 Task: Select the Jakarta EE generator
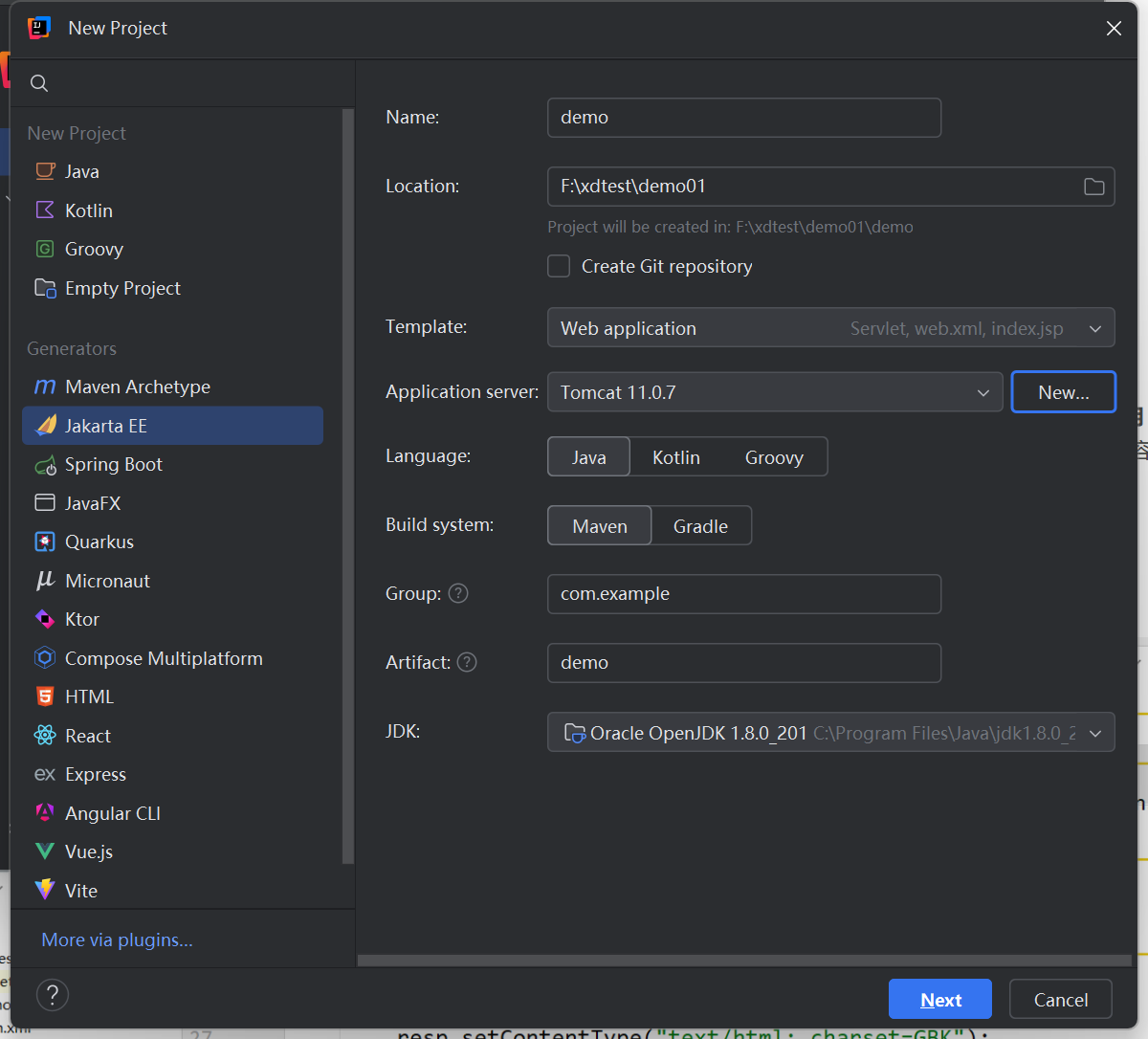tap(172, 426)
